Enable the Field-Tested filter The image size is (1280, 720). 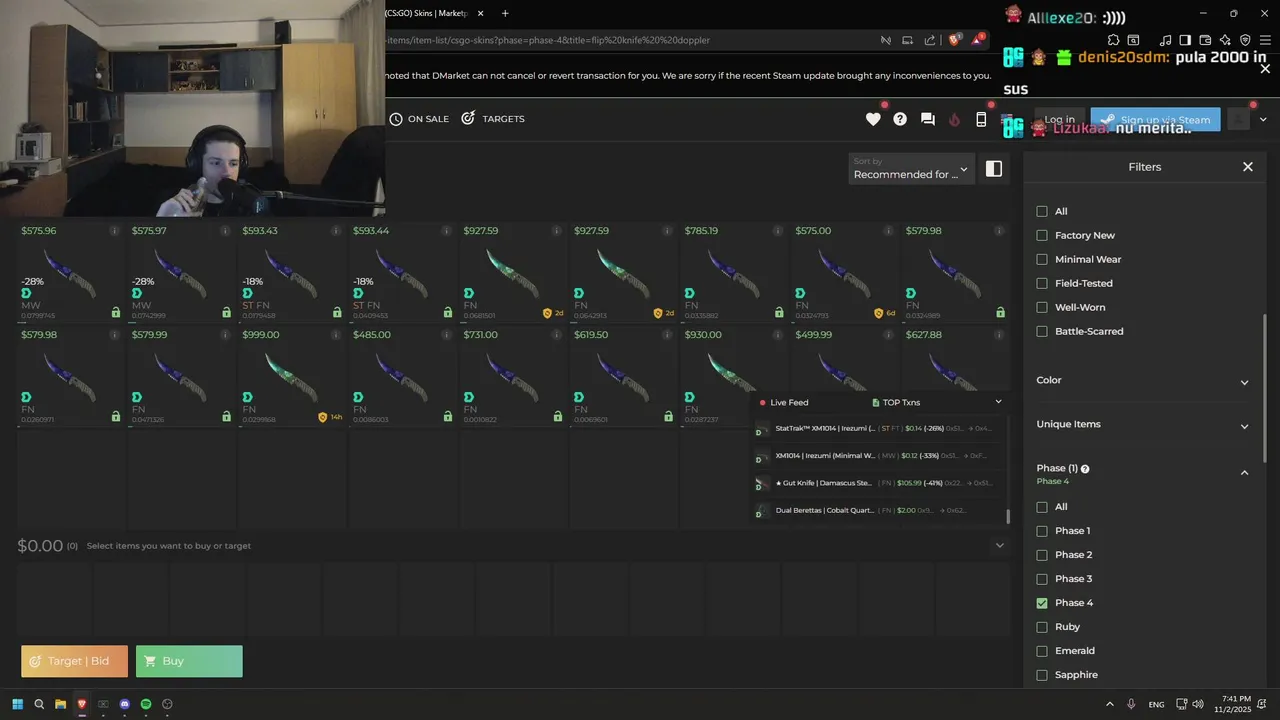pos(1042,283)
